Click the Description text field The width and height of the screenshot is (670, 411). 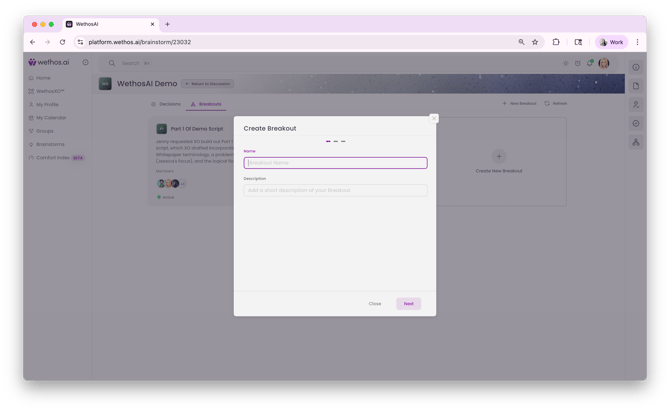click(x=335, y=190)
